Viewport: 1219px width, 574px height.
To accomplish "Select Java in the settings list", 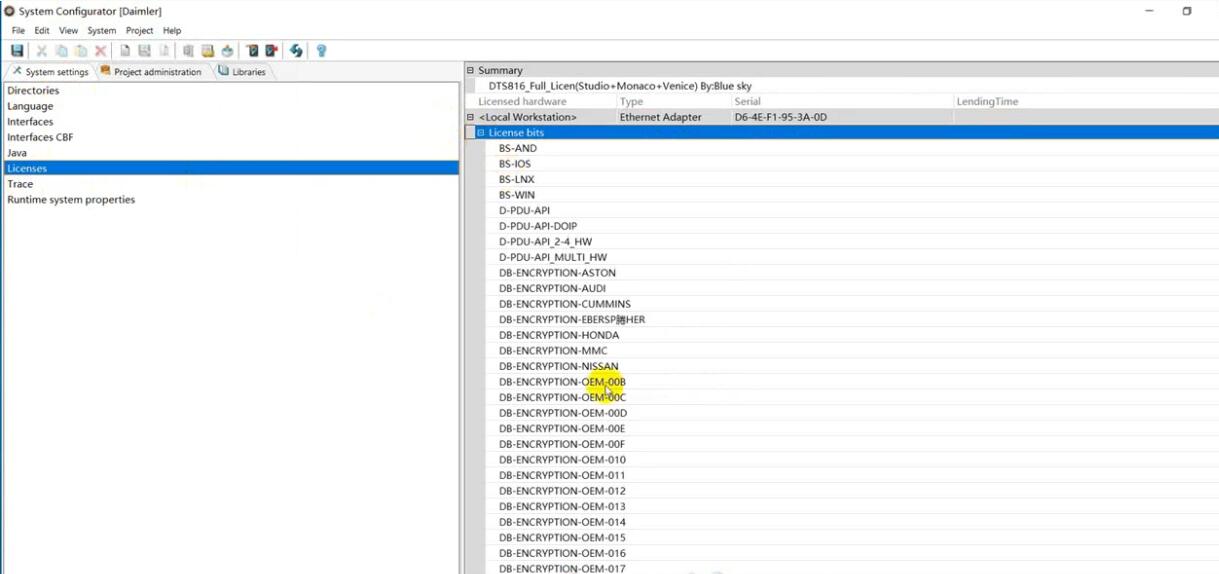I will point(231,153).
